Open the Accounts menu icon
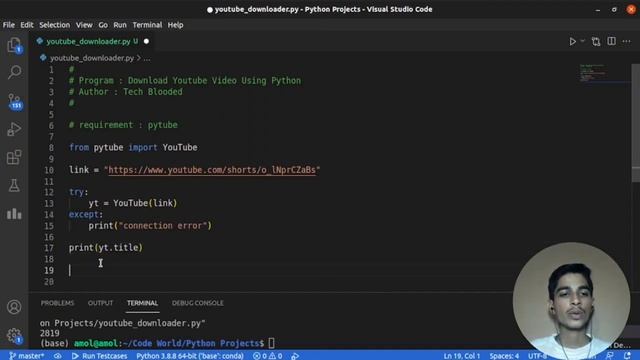This screenshot has height=360, width=640. click(14, 307)
